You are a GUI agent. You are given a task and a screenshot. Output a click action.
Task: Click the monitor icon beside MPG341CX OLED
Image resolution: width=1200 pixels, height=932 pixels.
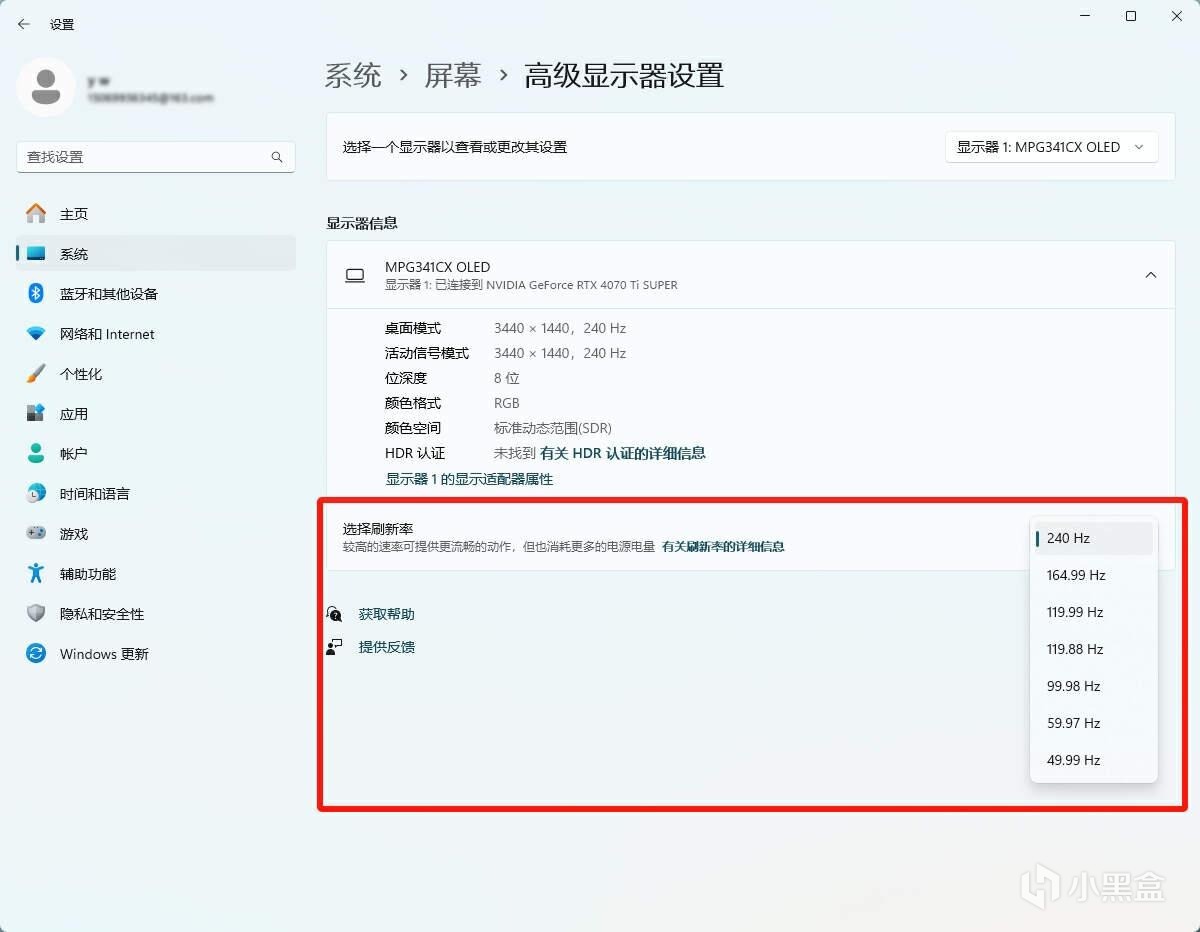pyautogui.click(x=355, y=275)
